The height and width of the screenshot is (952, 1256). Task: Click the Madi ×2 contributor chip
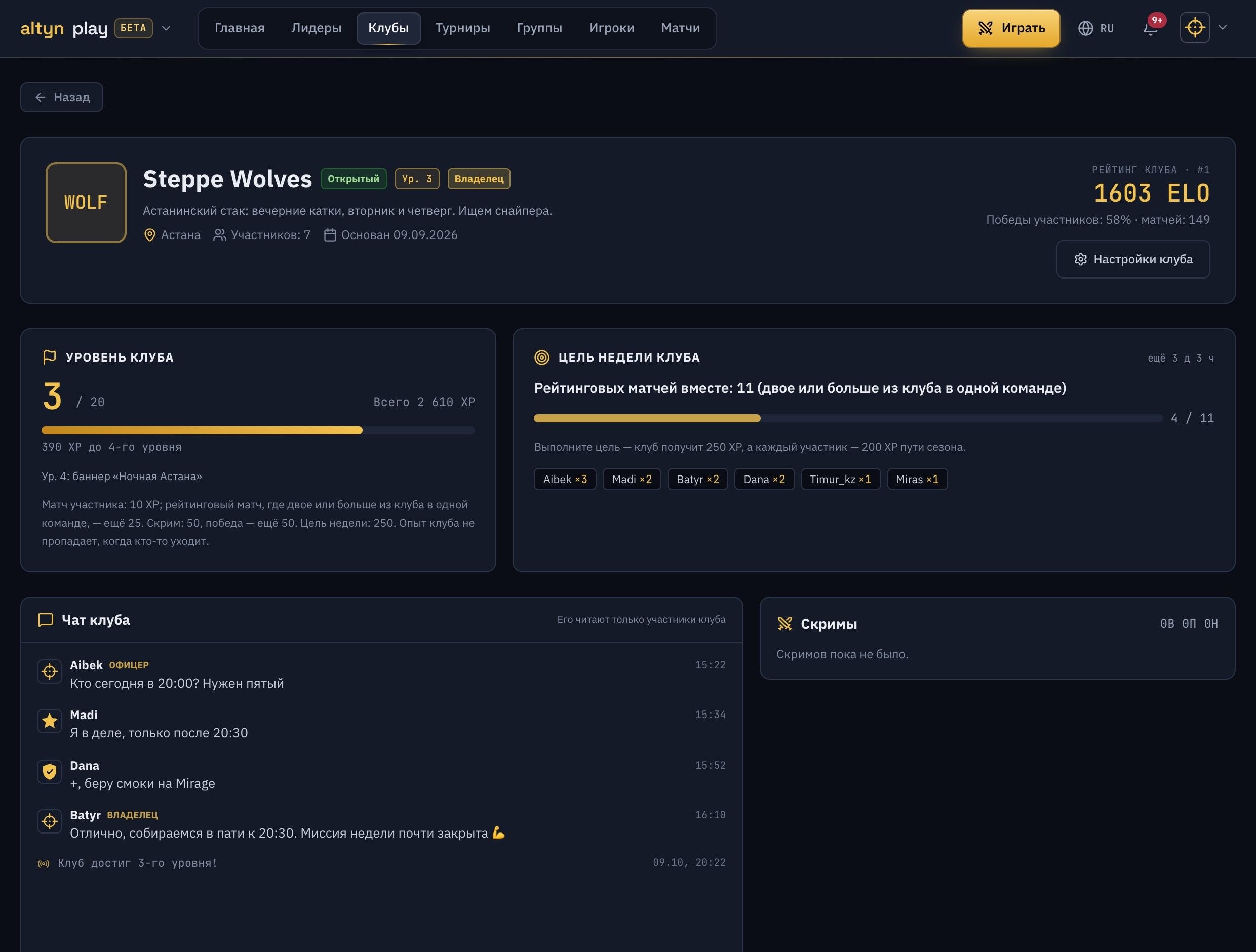[632, 479]
